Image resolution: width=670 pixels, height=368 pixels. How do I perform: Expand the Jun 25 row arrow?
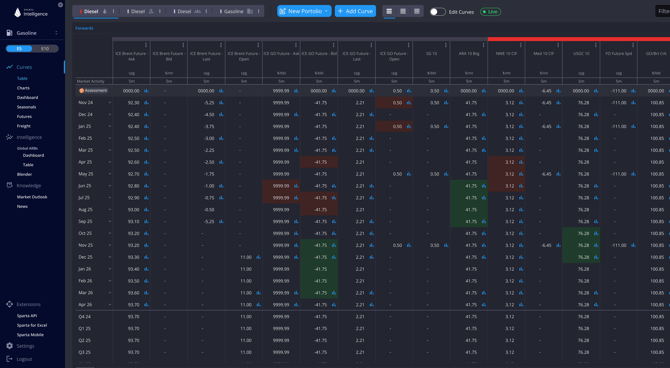(x=110, y=186)
